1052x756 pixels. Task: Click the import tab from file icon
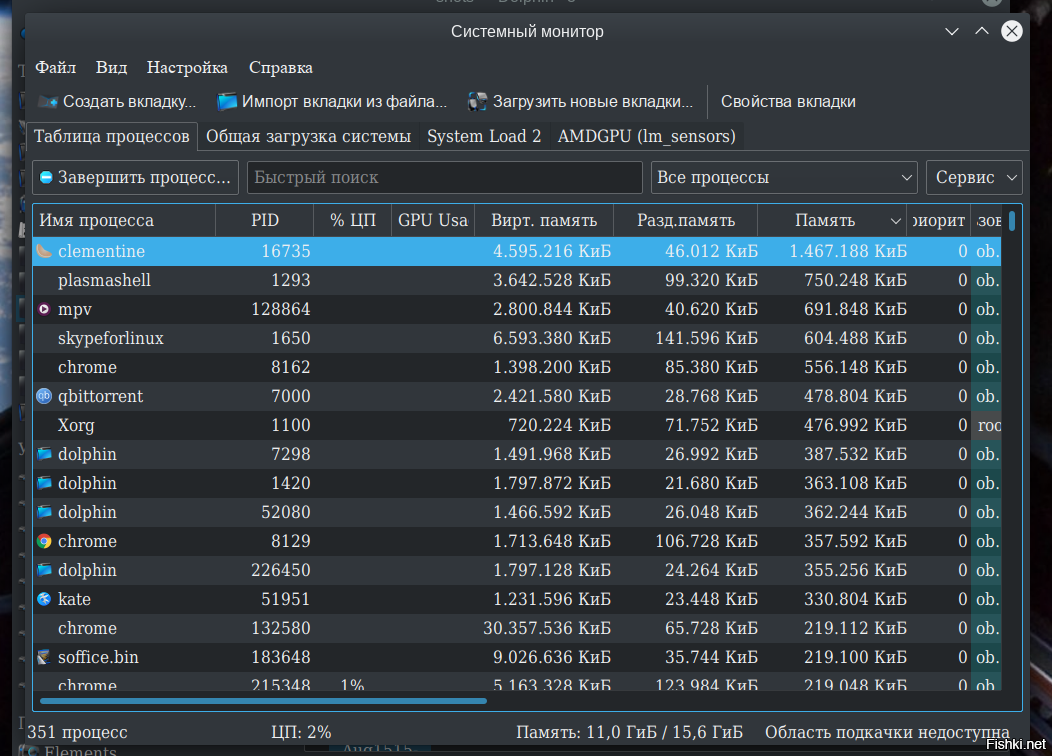coord(228,101)
